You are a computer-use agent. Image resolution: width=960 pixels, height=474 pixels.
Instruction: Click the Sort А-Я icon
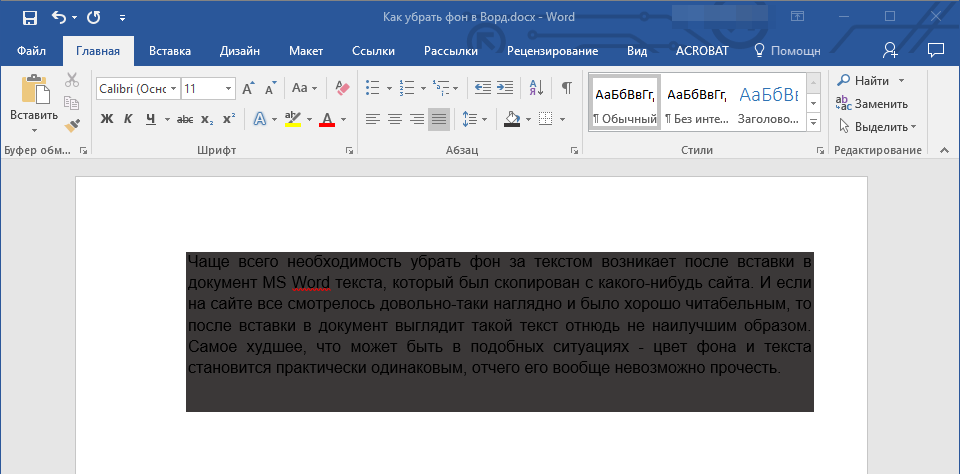click(x=535, y=88)
